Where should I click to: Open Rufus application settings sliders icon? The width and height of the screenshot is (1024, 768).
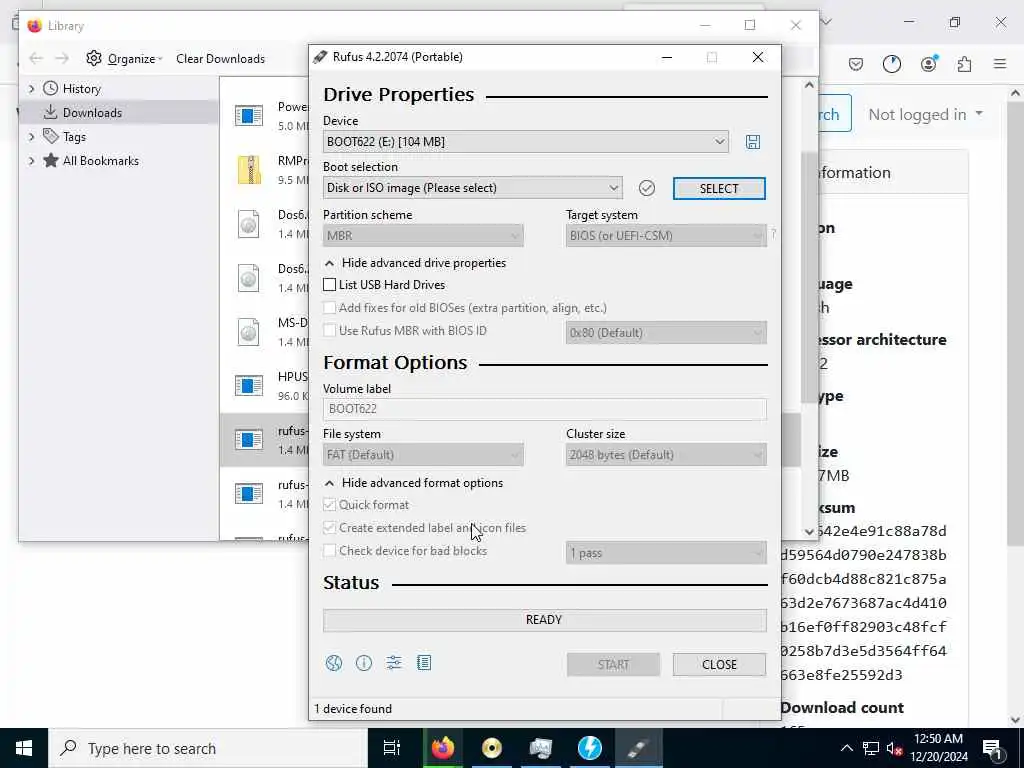tap(394, 664)
